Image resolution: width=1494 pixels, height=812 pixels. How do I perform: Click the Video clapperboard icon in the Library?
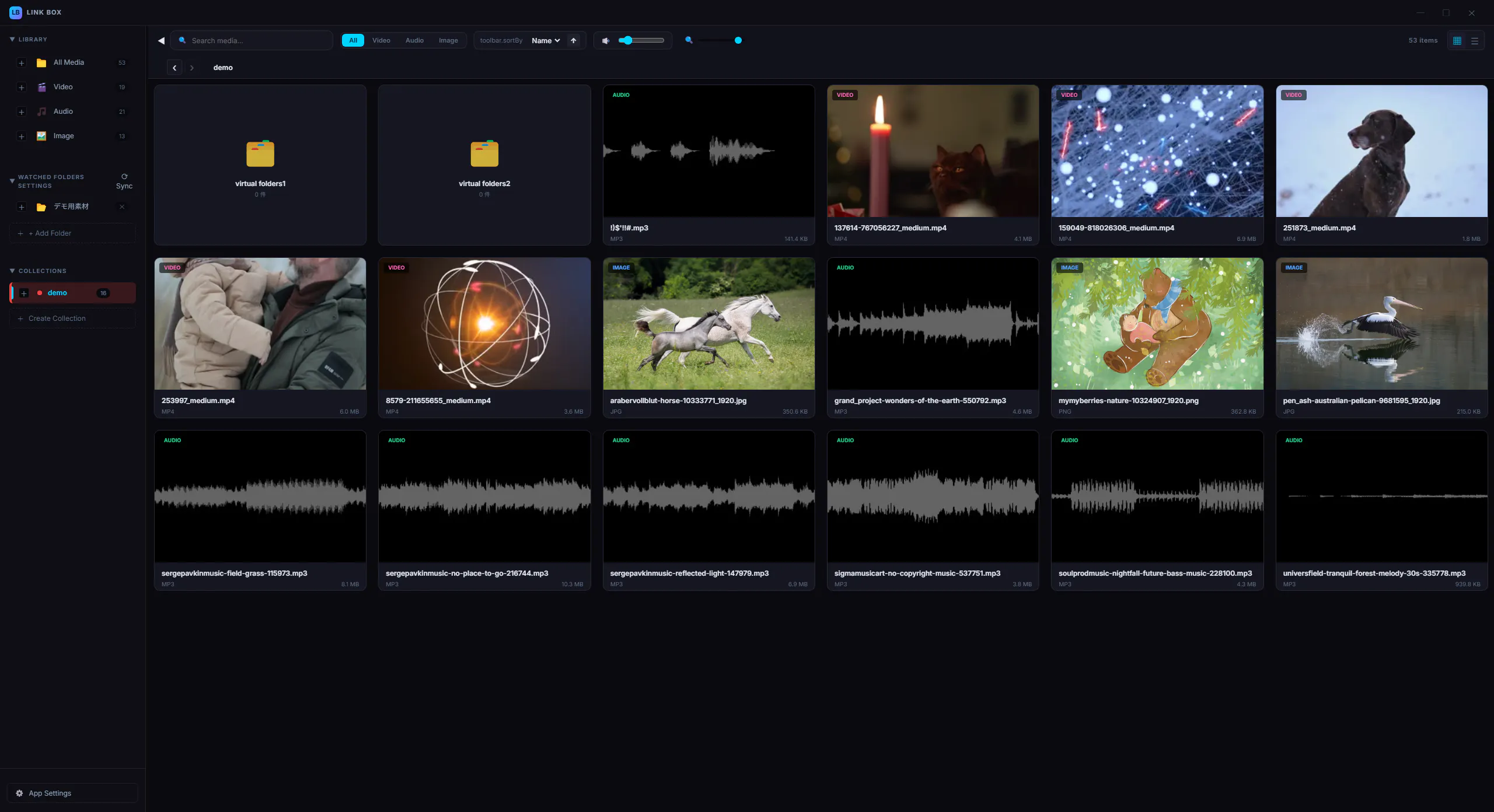[x=41, y=87]
